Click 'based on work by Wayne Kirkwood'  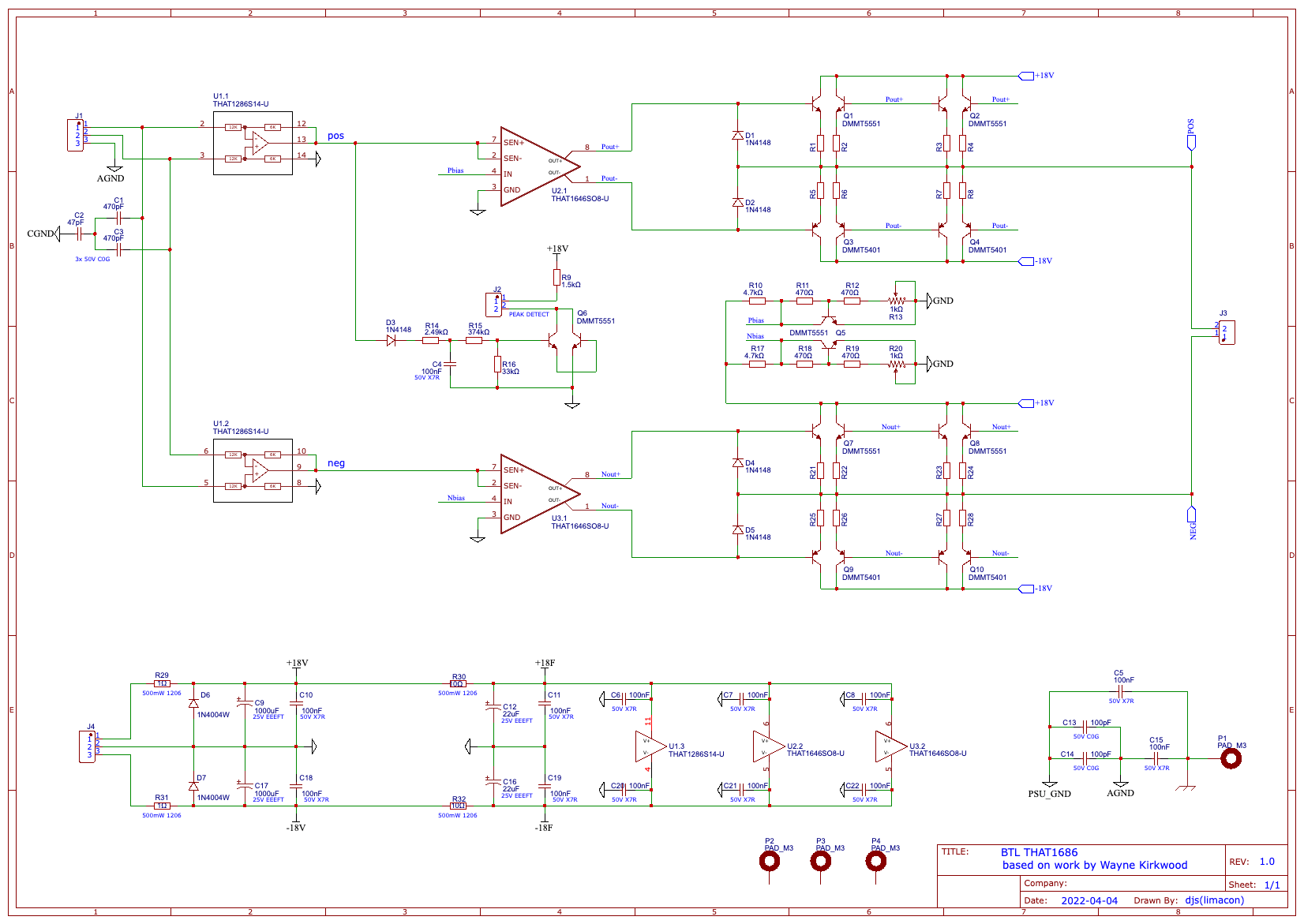pyautogui.click(x=1095, y=865)
